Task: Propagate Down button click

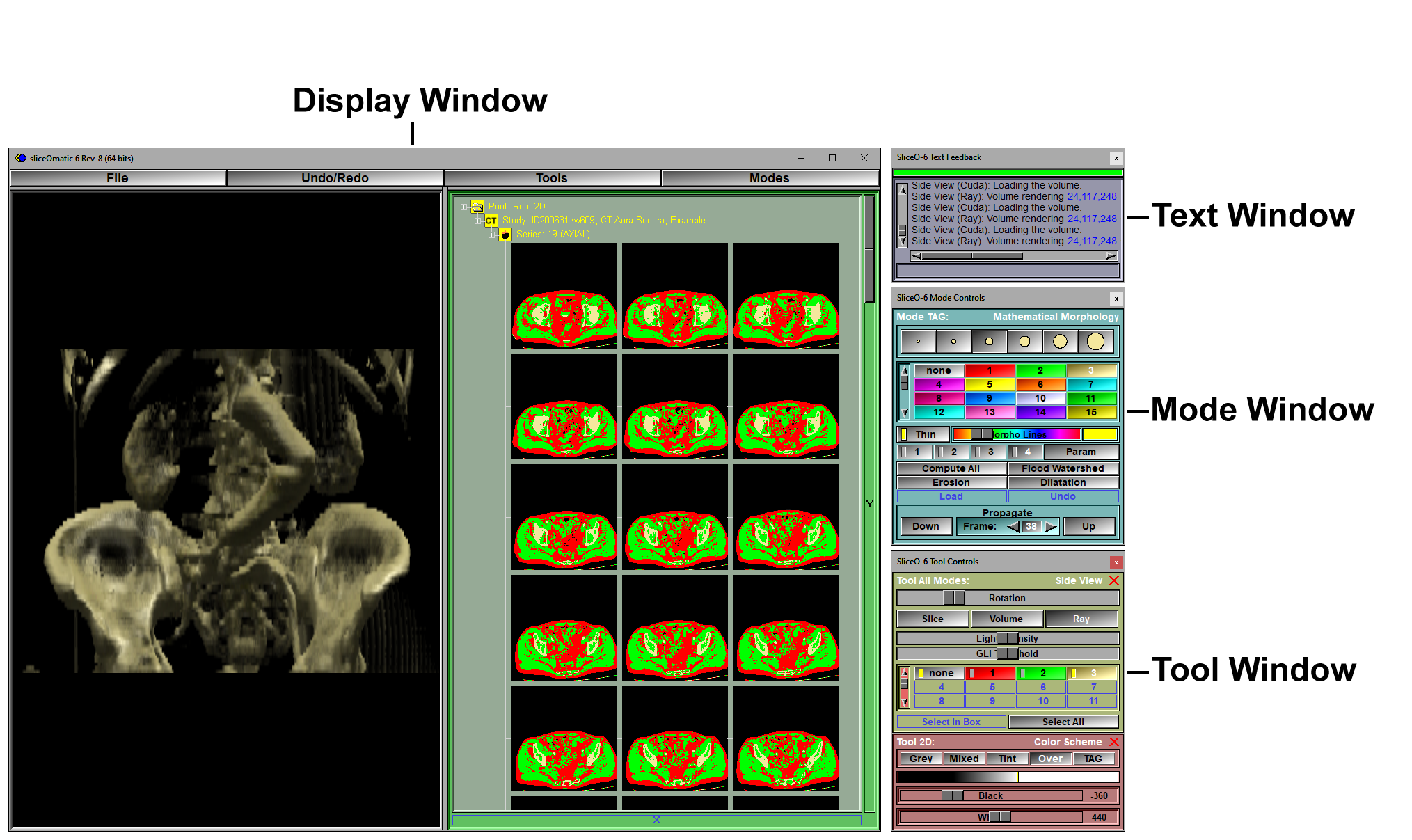Action: (x=926, y=527)
